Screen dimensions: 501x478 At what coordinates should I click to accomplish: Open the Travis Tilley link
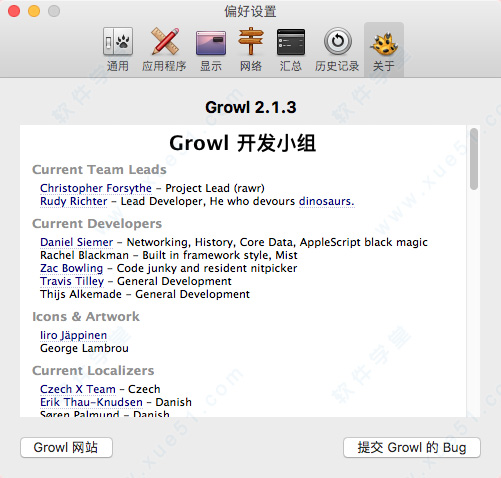click(72, 281)
